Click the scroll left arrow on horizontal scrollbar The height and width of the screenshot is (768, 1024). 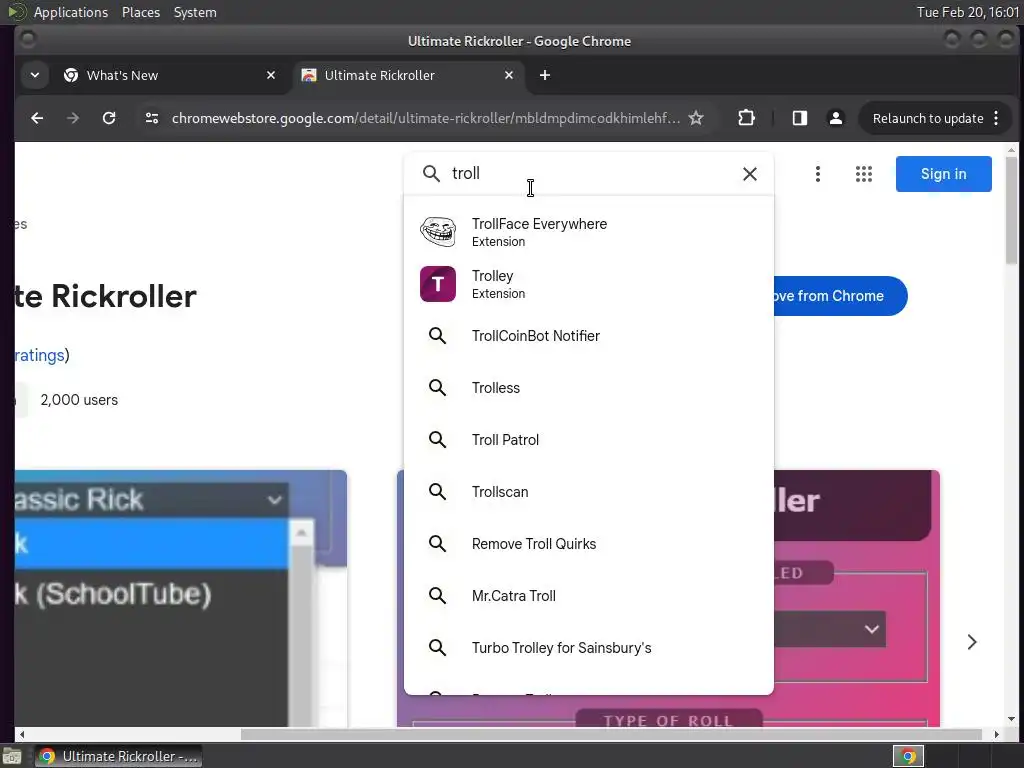pos(22,735)
